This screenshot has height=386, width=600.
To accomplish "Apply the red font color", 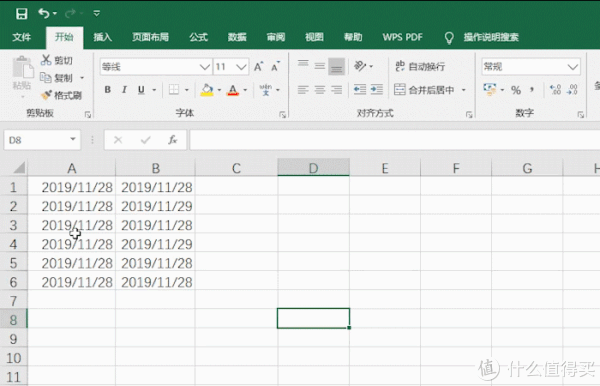I will click(x=233, y=90).
